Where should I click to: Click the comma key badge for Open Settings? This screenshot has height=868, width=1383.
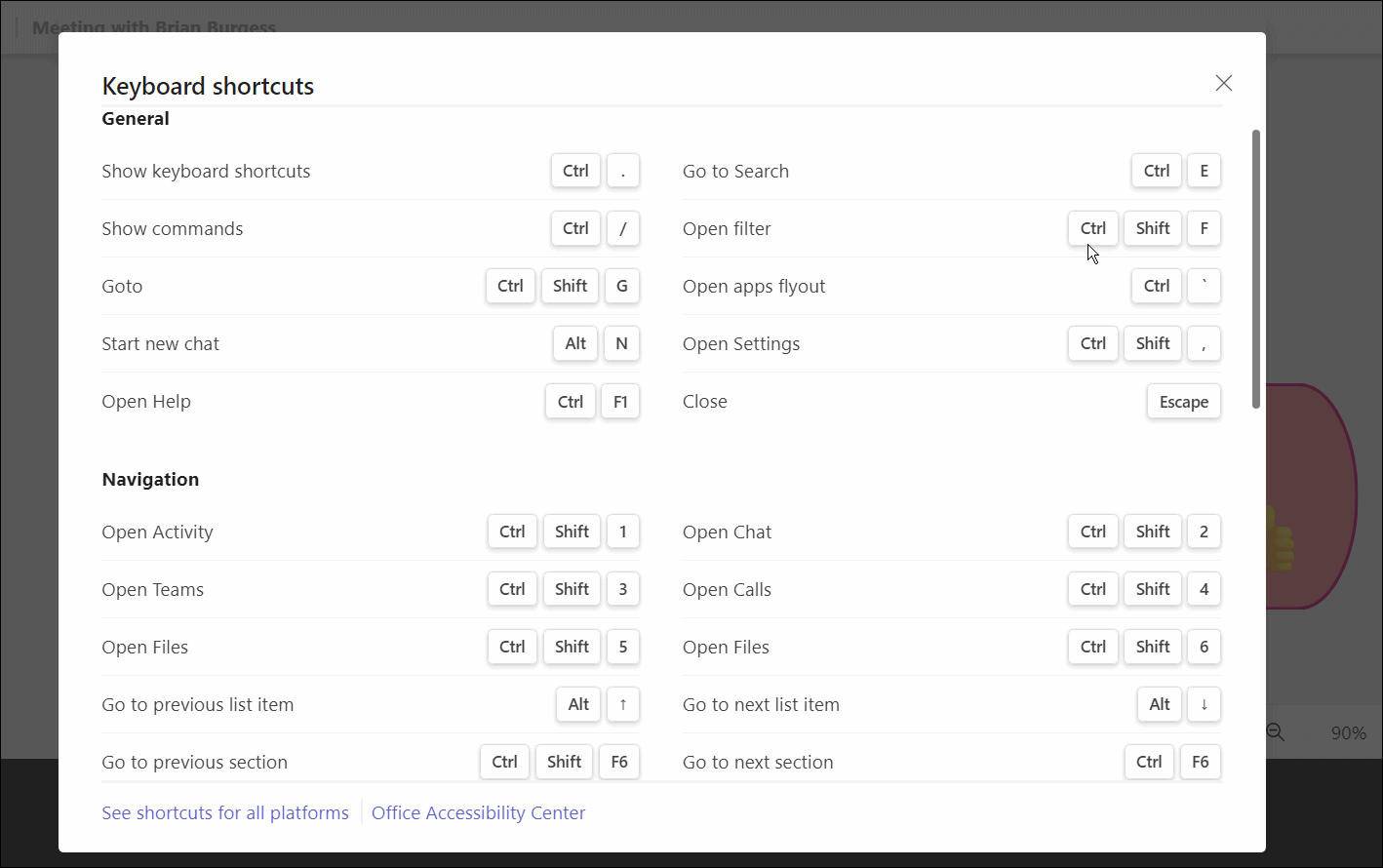[x=1204, y=343]
